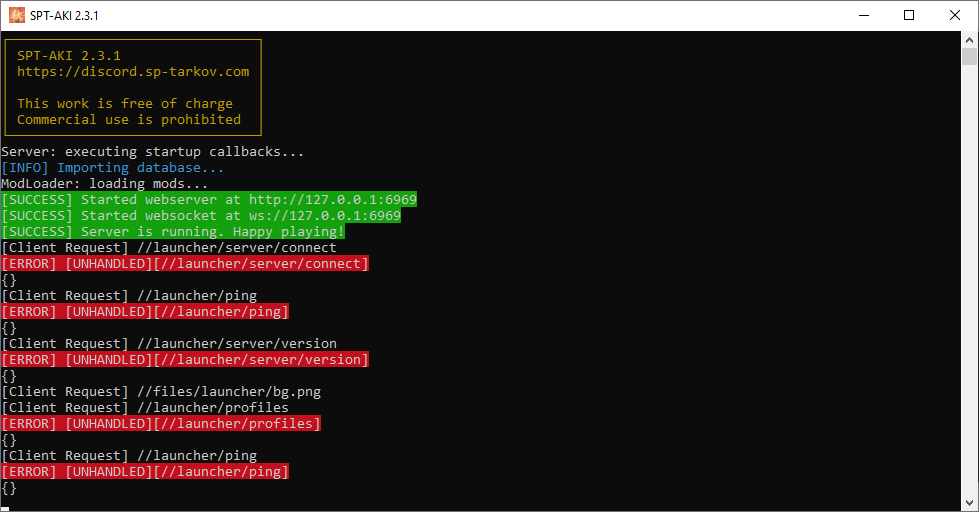Click "[INFO] Importing database..." line
The width and height of the screenshot is (979, 512).
[x=112, y=167]
